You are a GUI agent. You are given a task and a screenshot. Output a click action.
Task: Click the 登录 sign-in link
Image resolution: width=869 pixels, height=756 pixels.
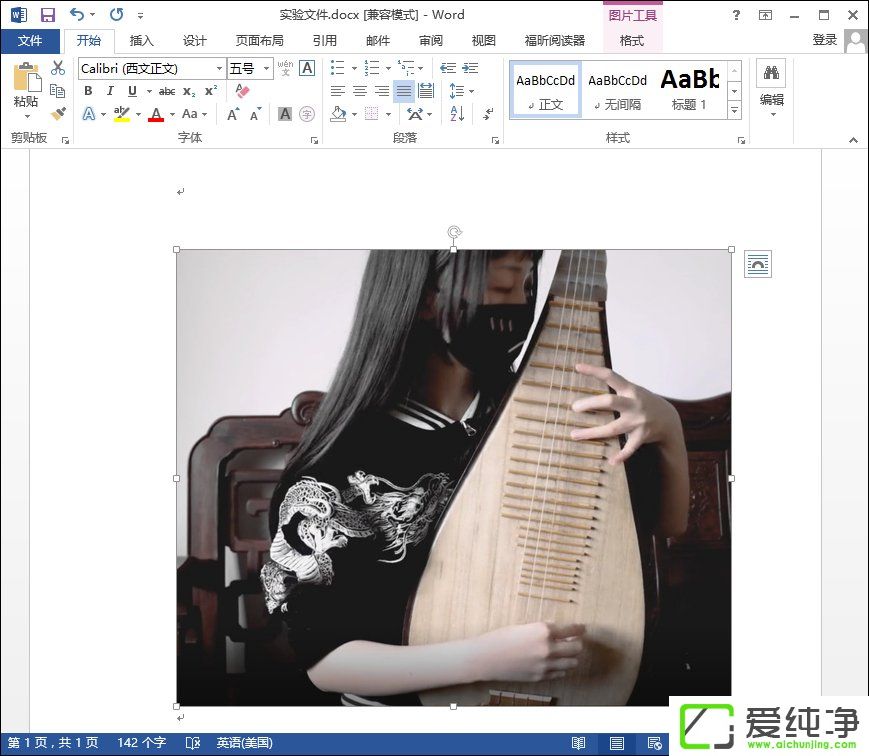[824, 40]
